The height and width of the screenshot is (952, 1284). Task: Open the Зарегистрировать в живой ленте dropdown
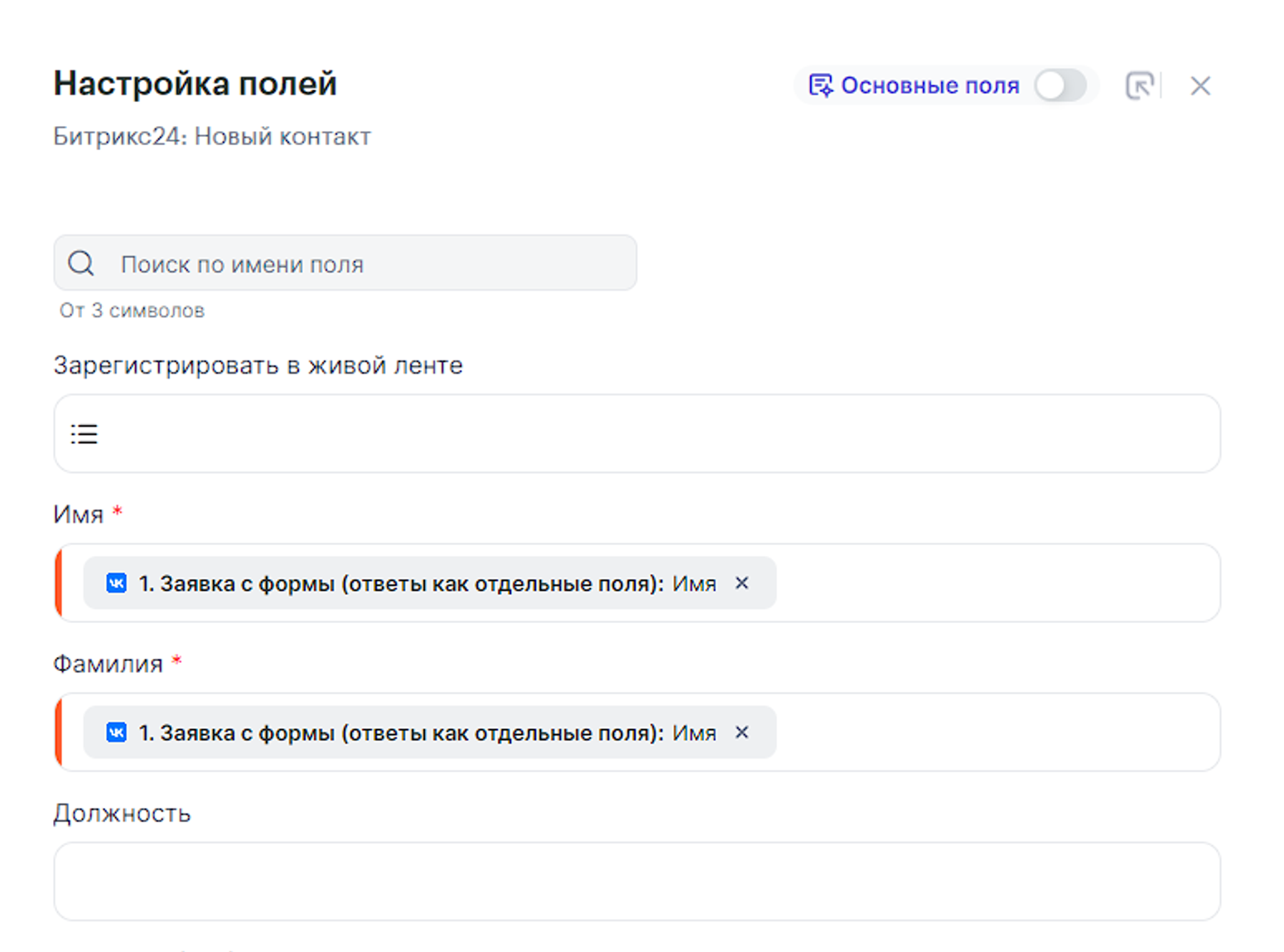646,433
